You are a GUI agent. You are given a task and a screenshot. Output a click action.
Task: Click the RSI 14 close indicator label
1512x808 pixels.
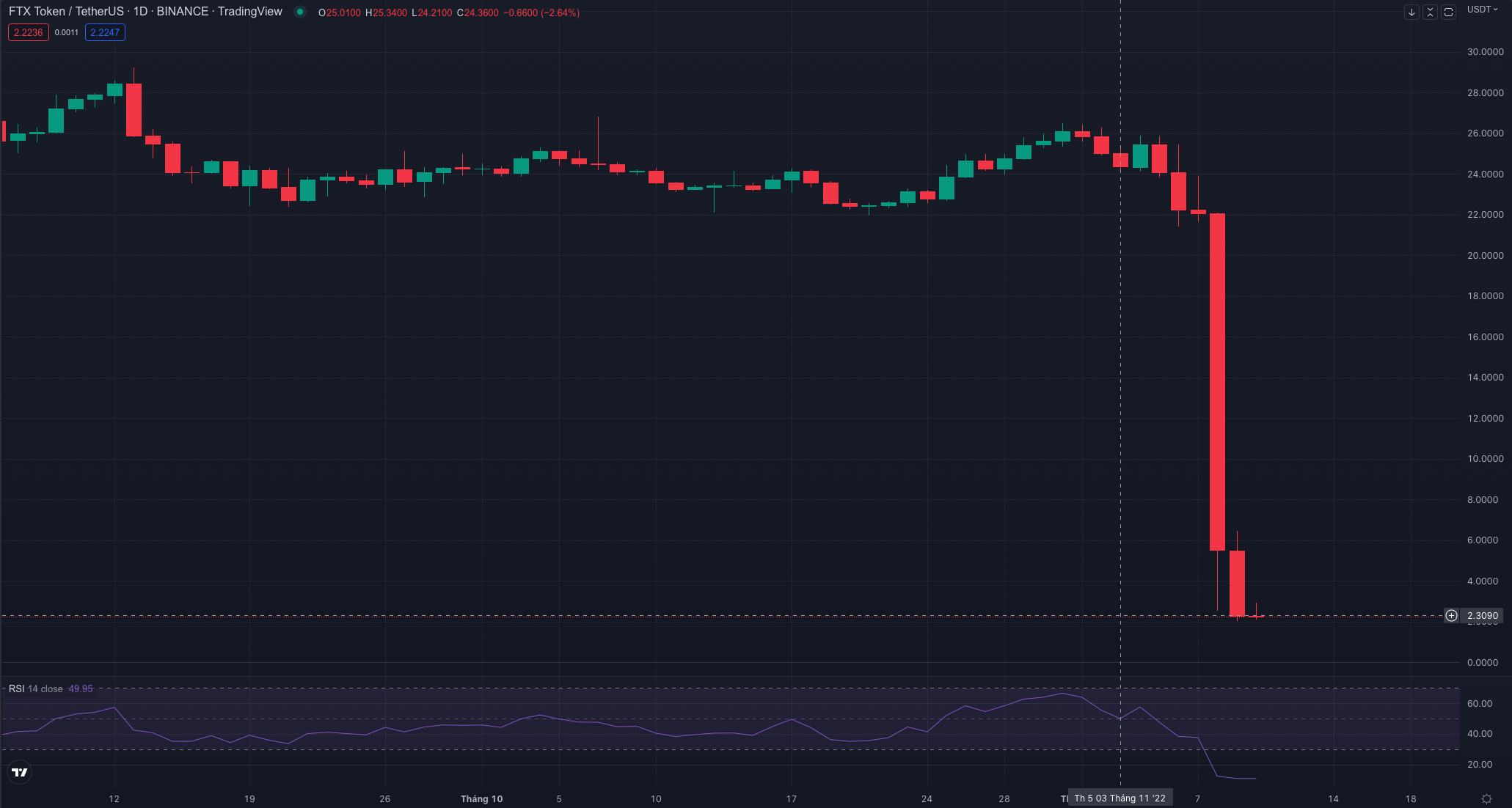35,689
